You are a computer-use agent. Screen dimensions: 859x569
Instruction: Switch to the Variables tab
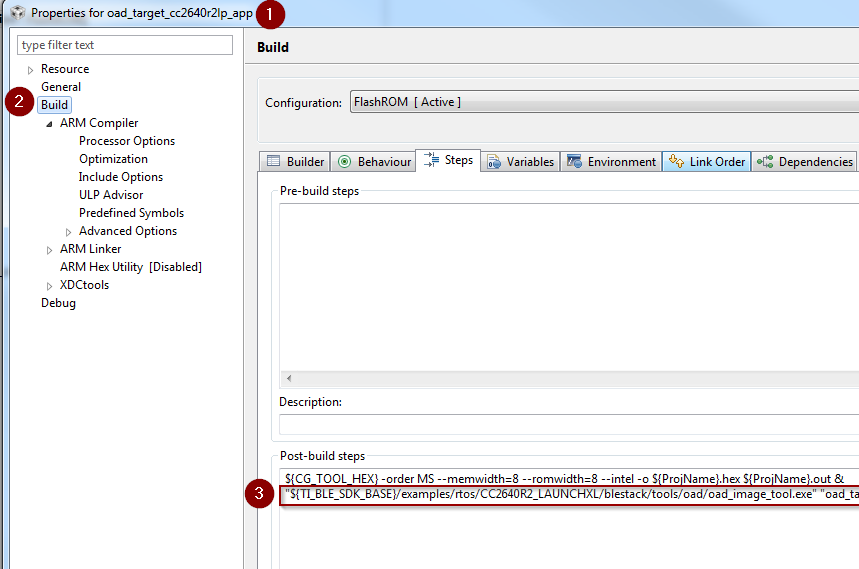(529, 162)
